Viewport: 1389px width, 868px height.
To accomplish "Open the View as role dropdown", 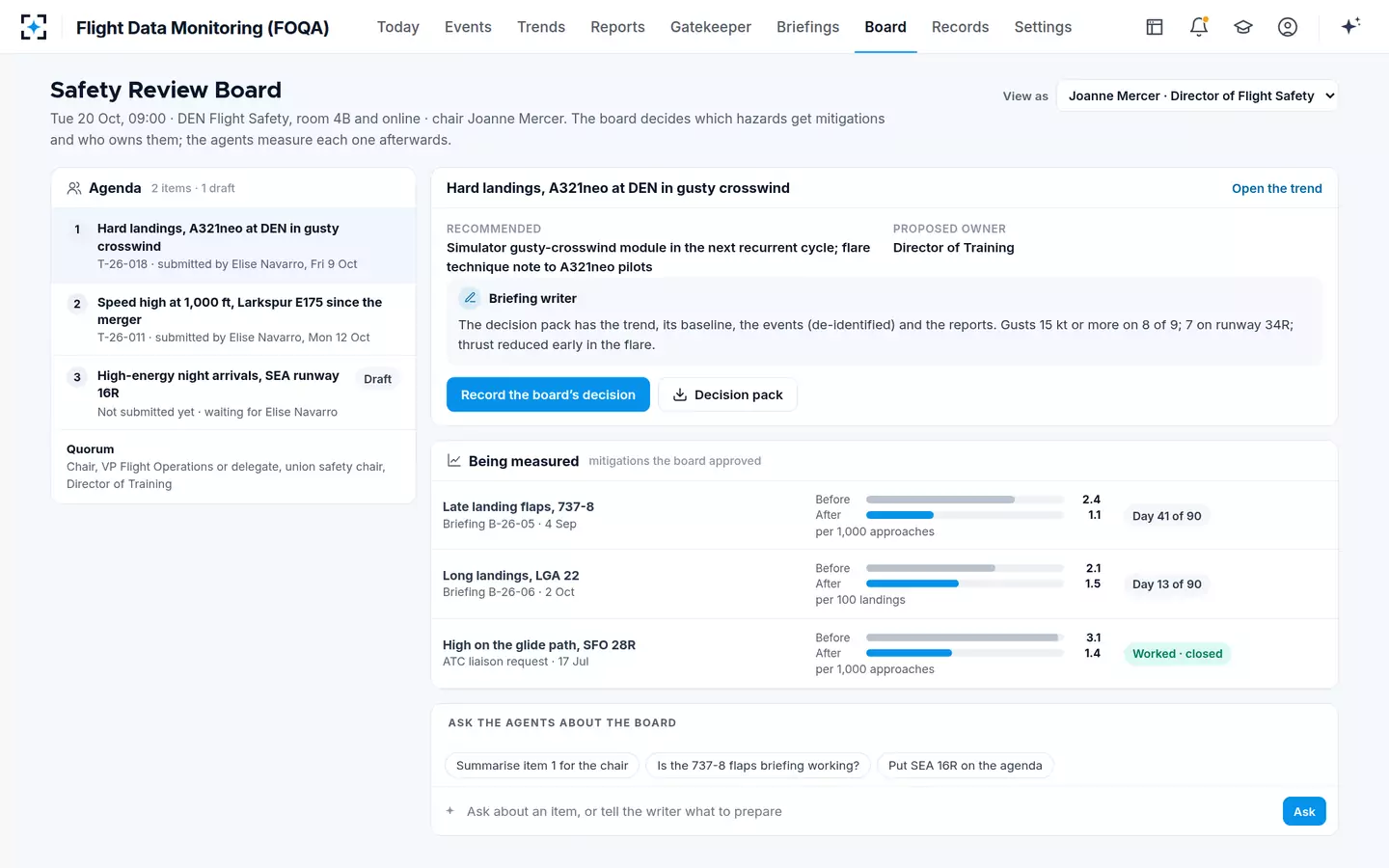I will [x=1197, y=95].
